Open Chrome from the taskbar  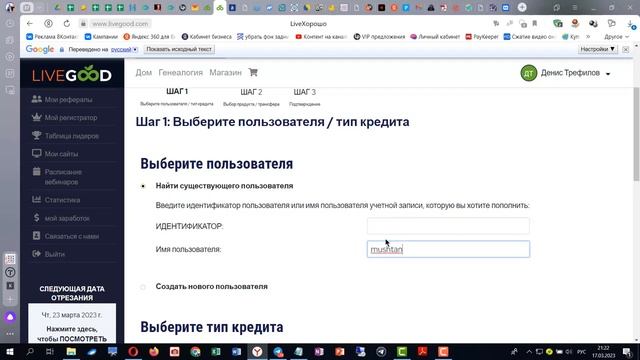tap(195, 351)
